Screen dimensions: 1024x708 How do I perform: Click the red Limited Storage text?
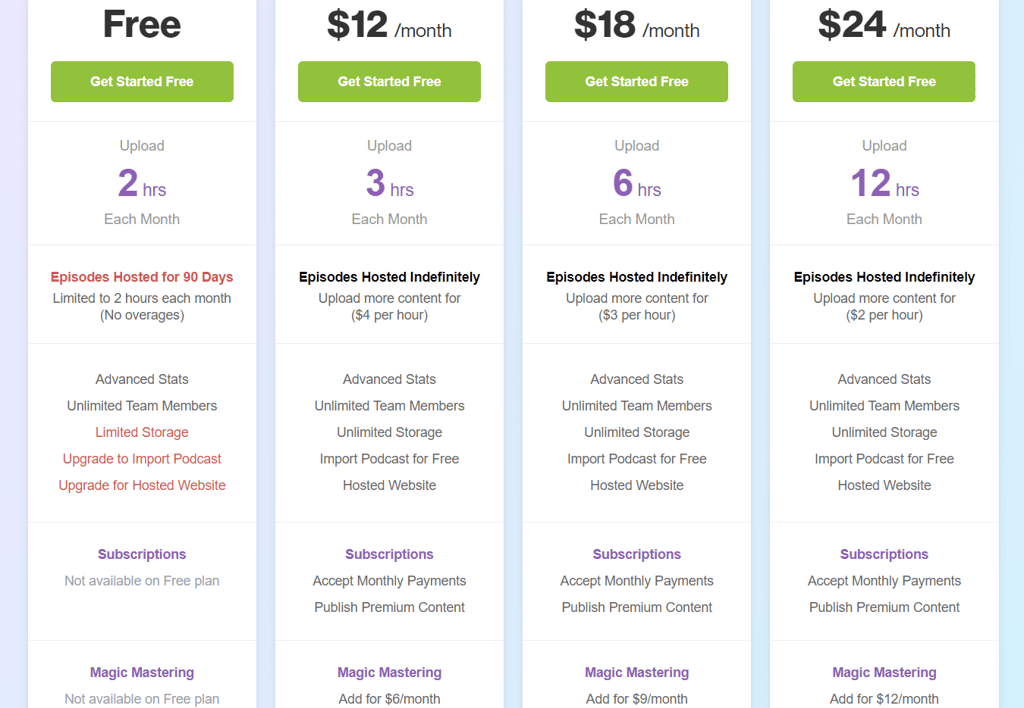142,432
